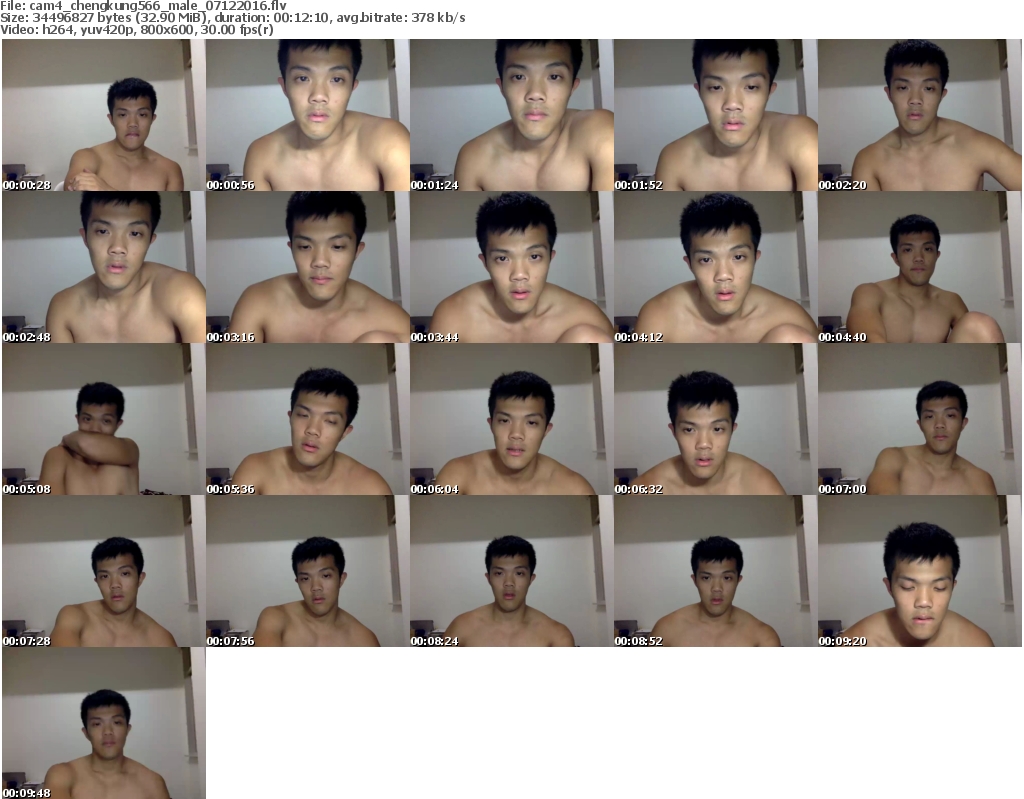
Task: Open the frame timestamped 00:07:56
Action: point(308,571)
